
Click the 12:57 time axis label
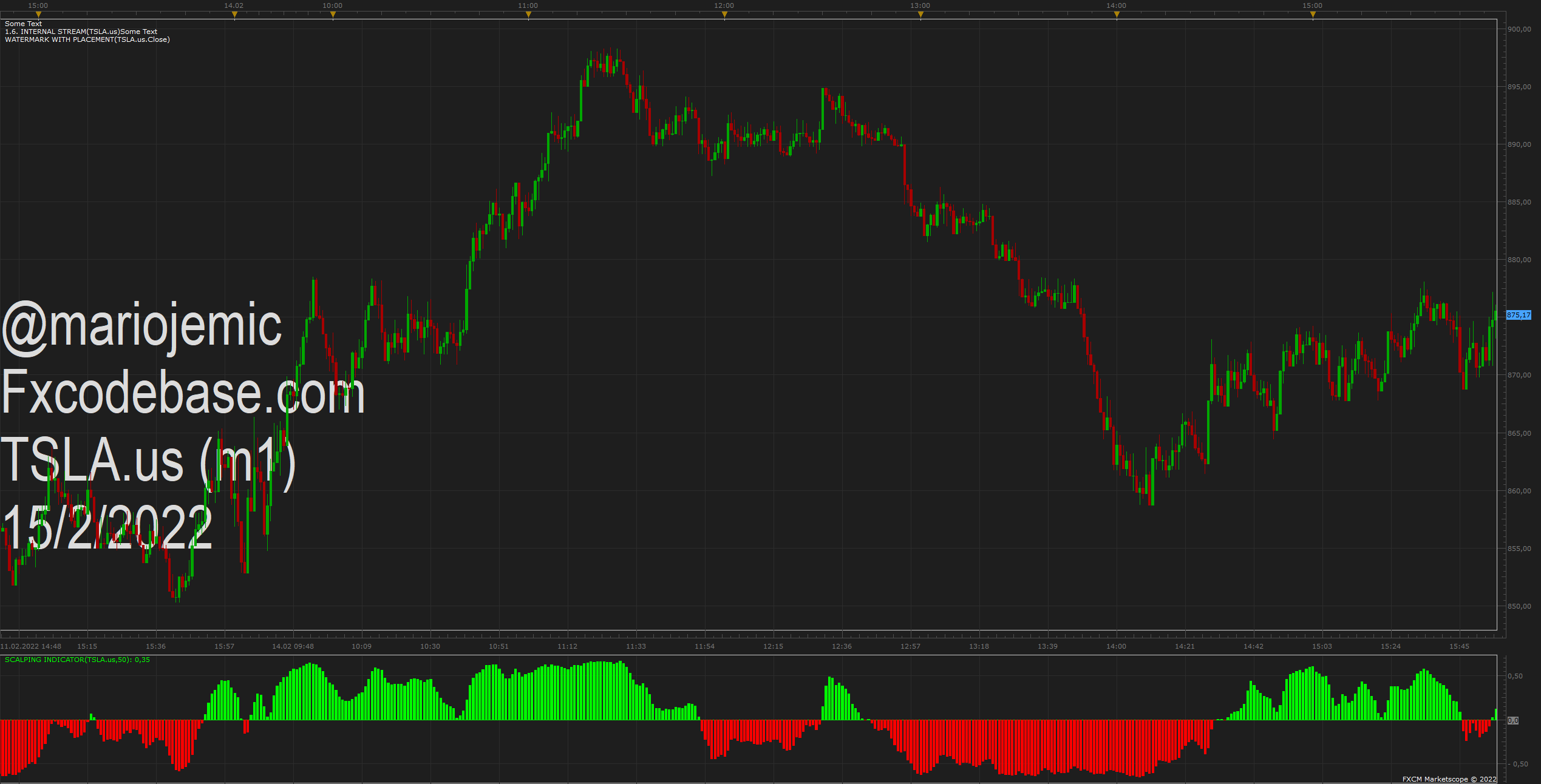tap(911, 646)
